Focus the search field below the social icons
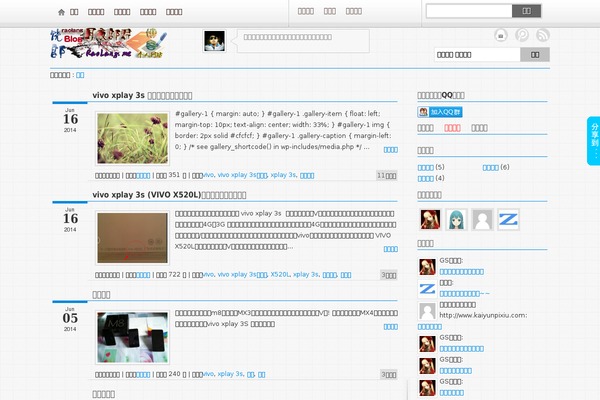 (478, 55)
